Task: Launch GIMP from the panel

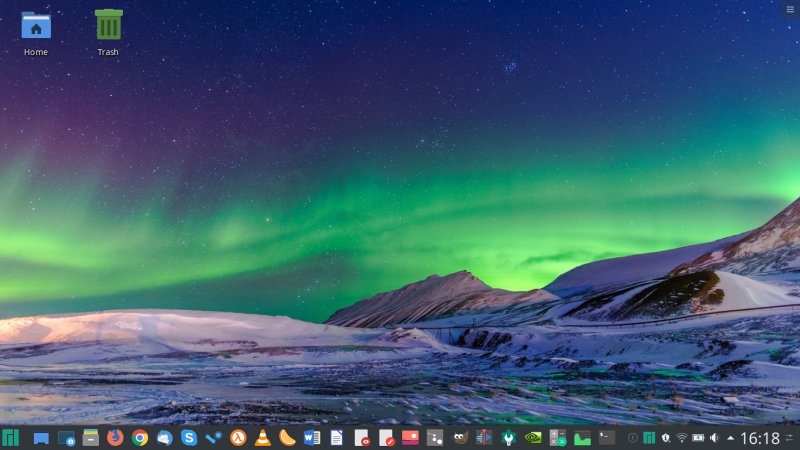Action: pos(460,438)
